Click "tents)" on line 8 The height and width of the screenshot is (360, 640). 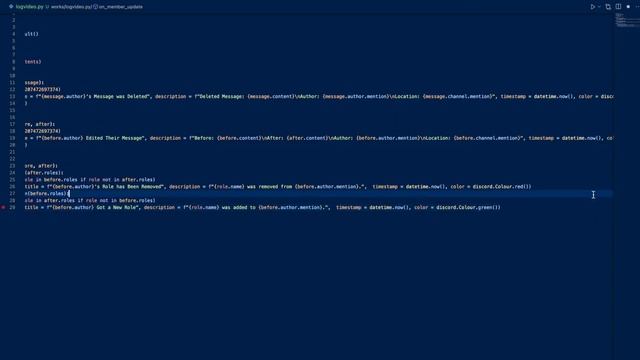click(x=33, y=62)
